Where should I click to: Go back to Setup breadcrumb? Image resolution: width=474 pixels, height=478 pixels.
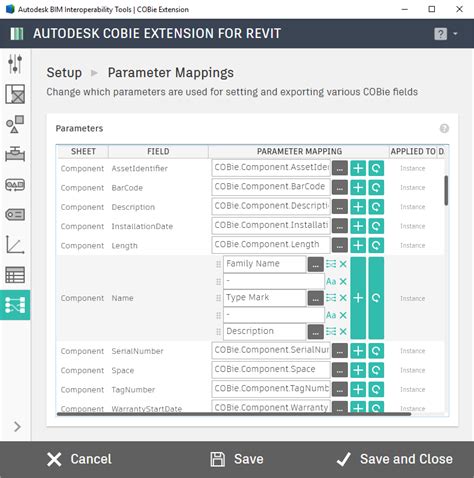tap(64, 73)
